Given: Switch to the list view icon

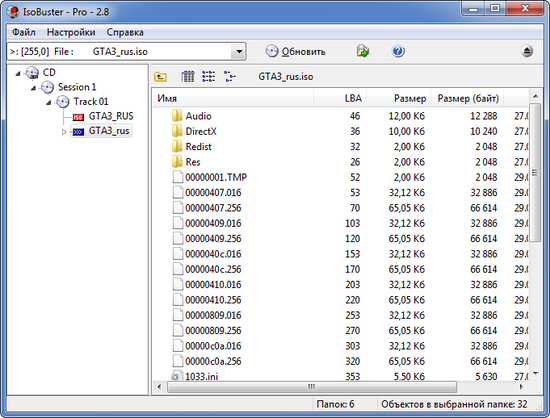Looking at the screenshot, I should click(x=208, y=76).
